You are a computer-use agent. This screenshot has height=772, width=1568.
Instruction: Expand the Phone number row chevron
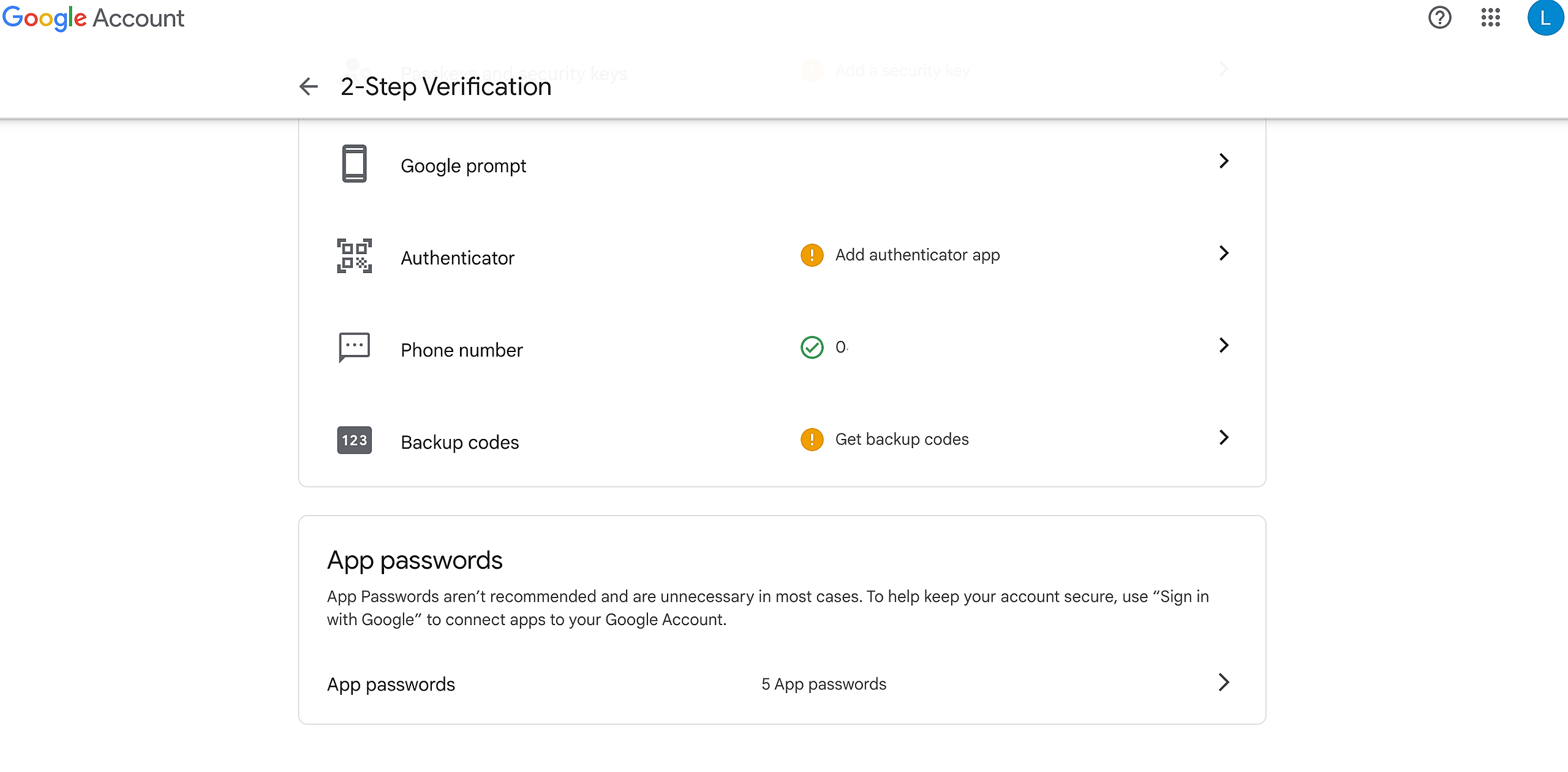pos(1224,345)
